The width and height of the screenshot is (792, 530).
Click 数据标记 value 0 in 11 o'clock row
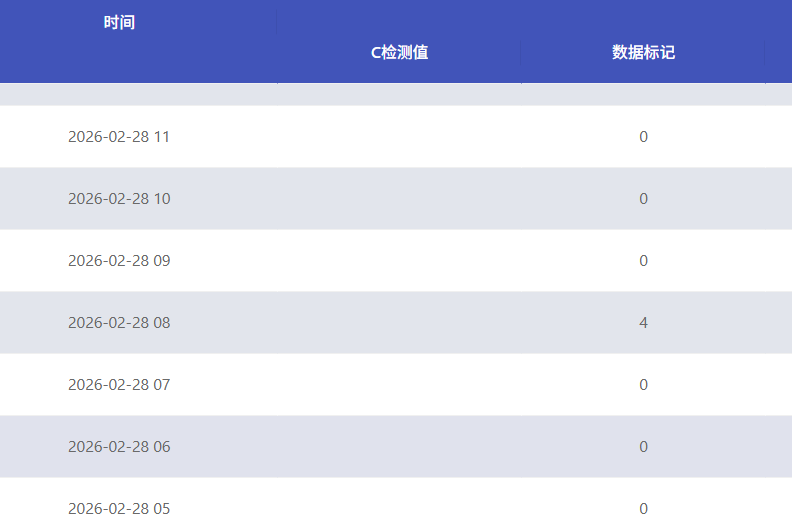click(643, 137)
